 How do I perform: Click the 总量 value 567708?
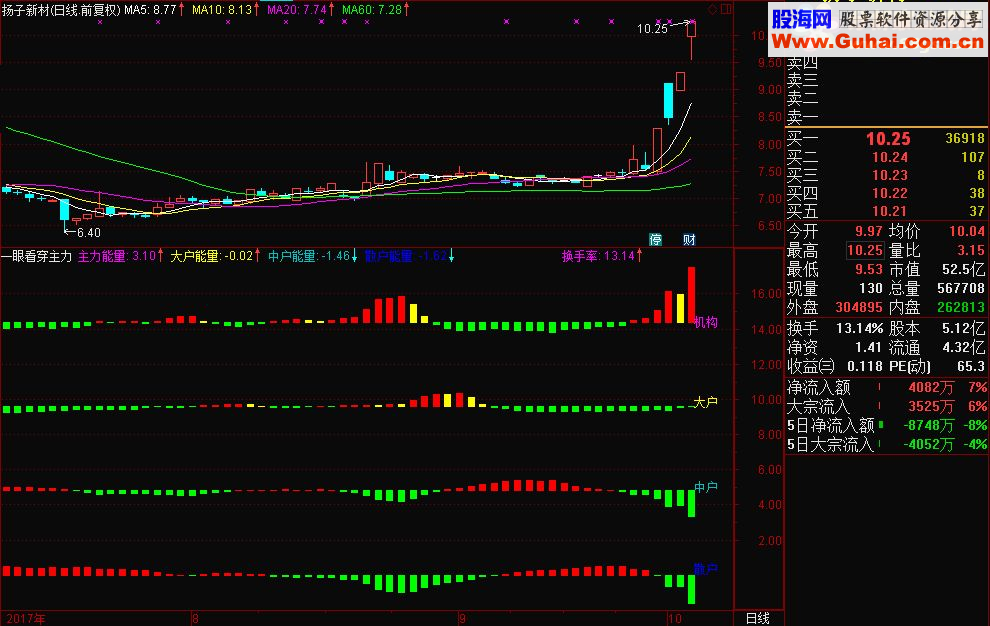pyautogui.click(x=961, y=288)
